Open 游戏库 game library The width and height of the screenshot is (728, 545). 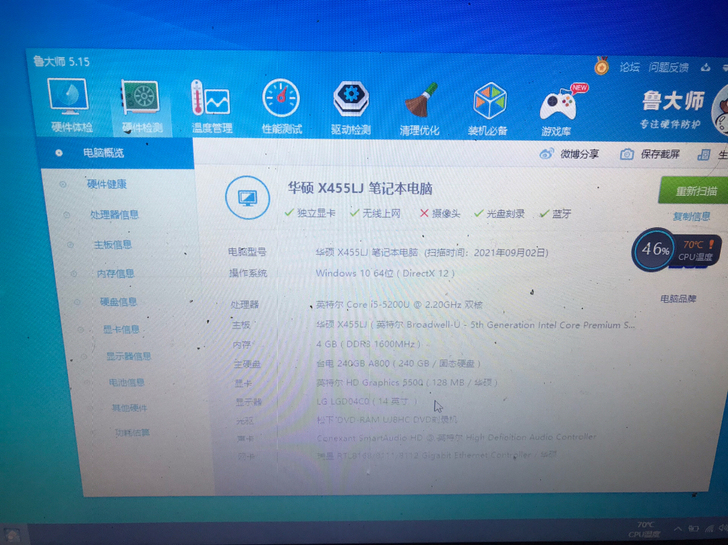click(557, 110)
